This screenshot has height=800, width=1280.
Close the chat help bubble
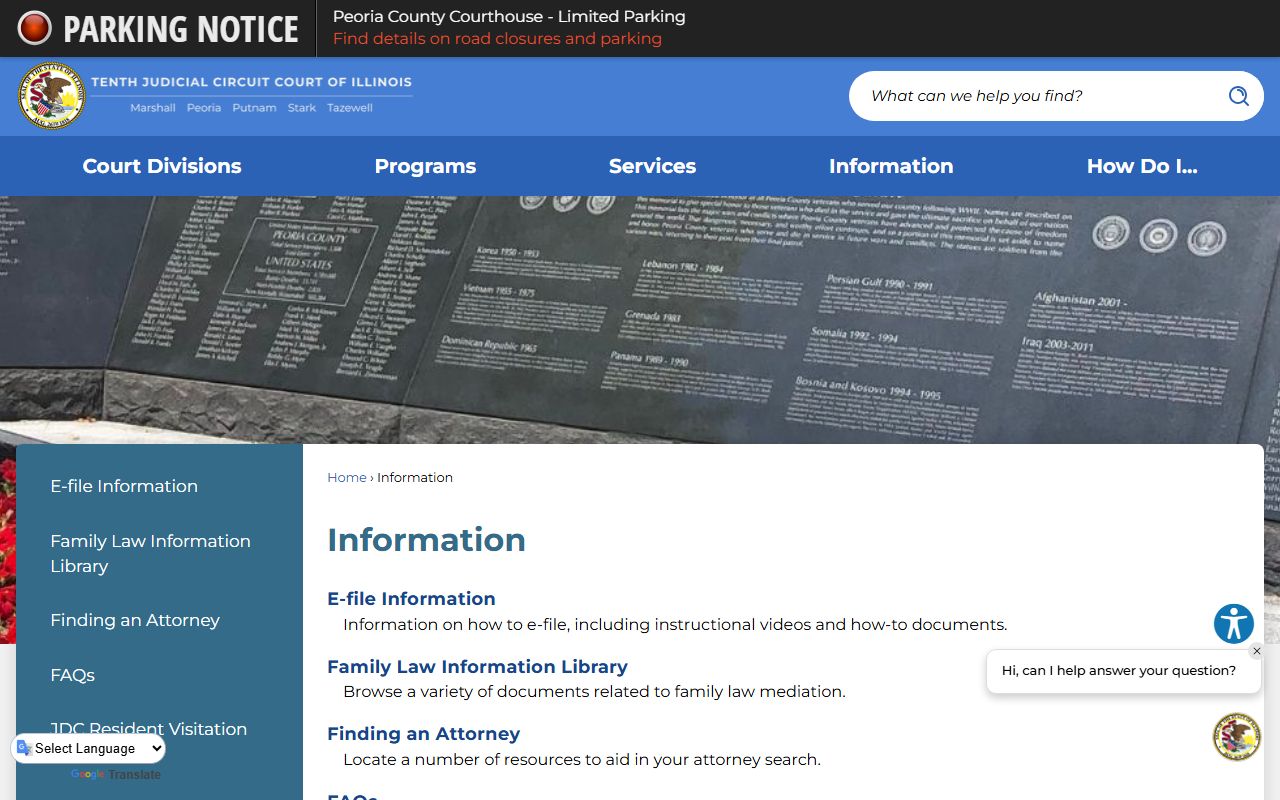(x=1257, y=651)
